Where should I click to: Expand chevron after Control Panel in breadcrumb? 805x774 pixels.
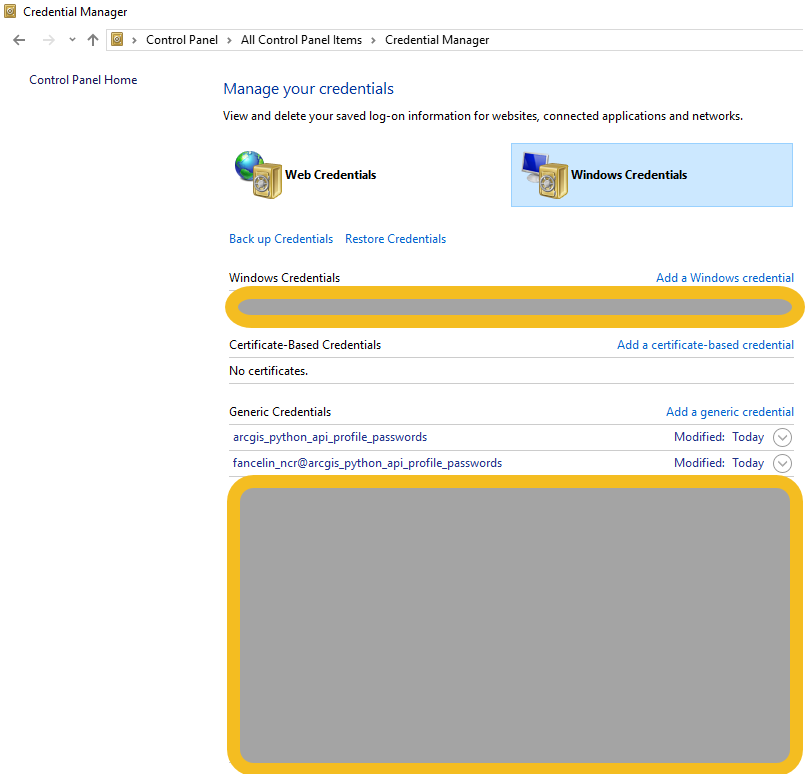click(229, 40)
